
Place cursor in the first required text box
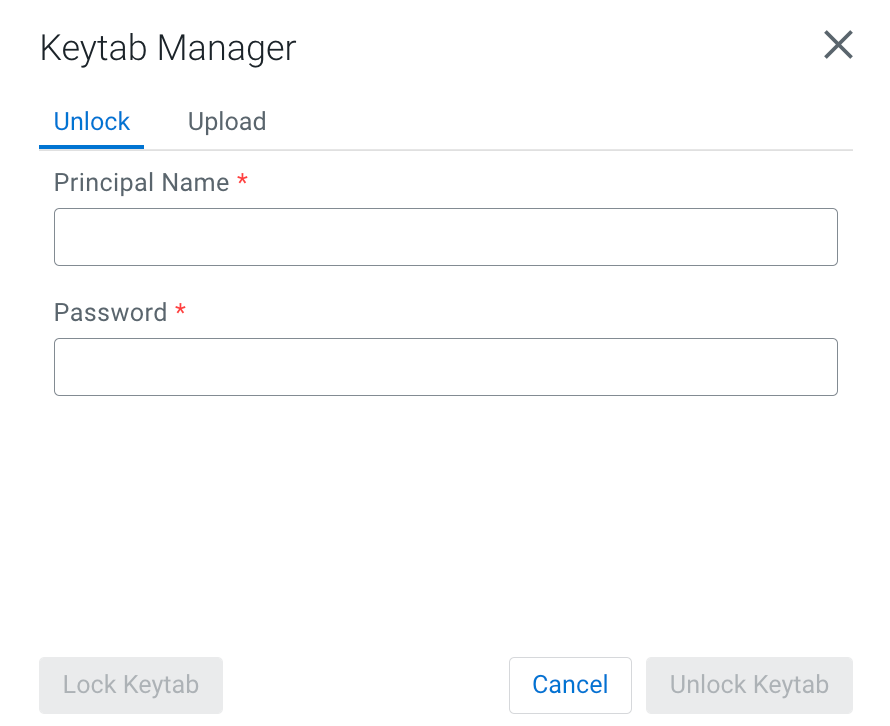445,237
